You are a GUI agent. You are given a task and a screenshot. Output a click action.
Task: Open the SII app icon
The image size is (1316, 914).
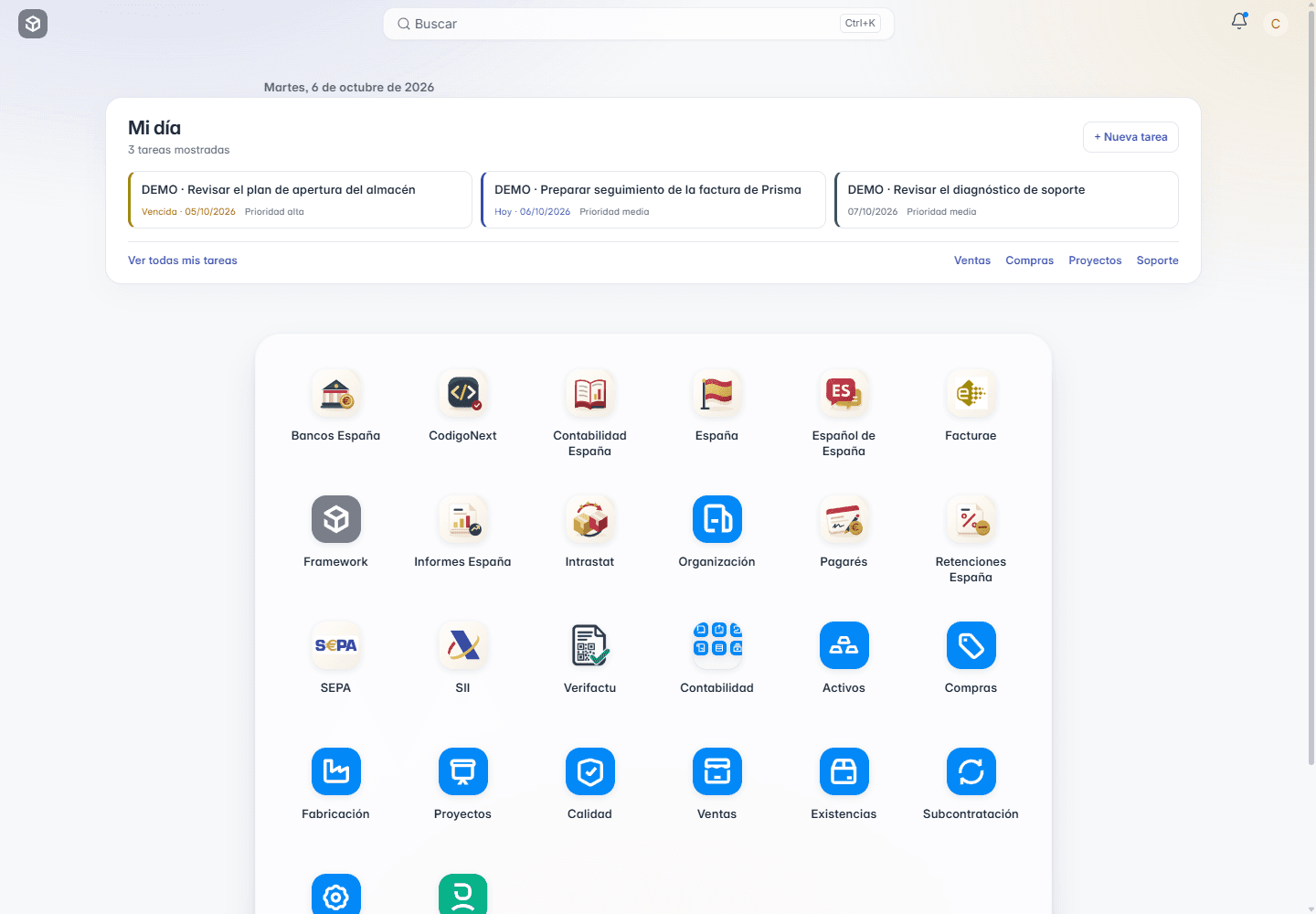tap(462, 646)
